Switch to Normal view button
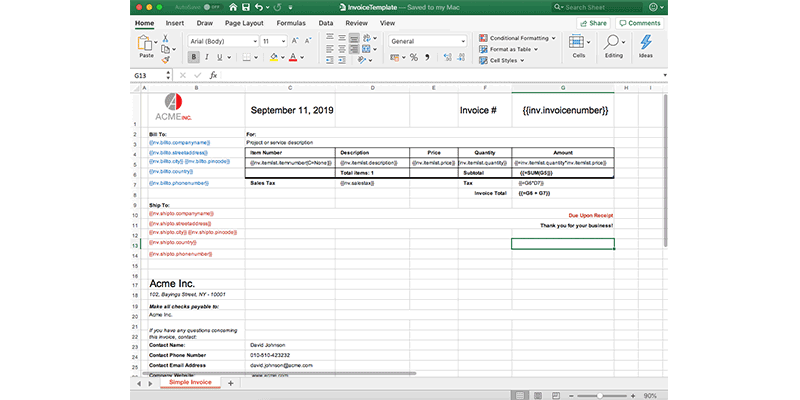The width and height of the screenshot is (800, 400). (x=520, y=395)
